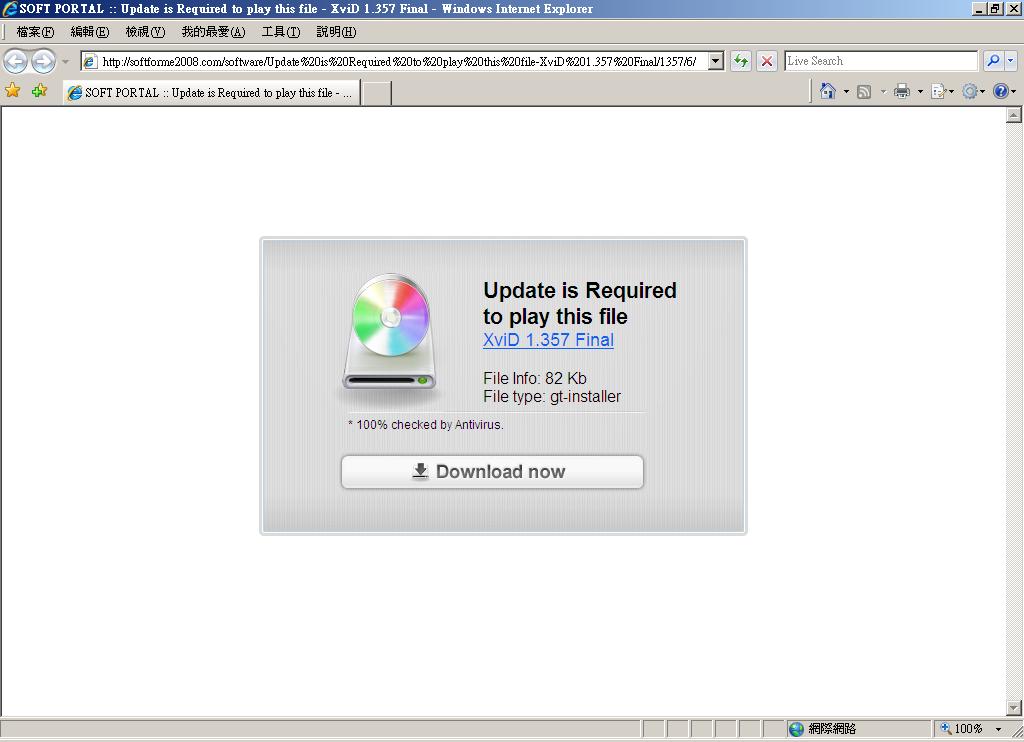Click the Print toolbar icon
1024x742 pixels.
(902, 91)
